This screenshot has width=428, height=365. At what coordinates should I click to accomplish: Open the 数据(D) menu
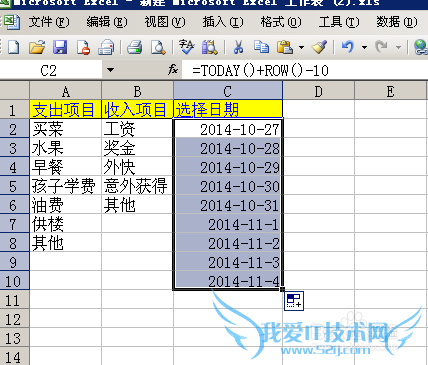pos(397,22)
